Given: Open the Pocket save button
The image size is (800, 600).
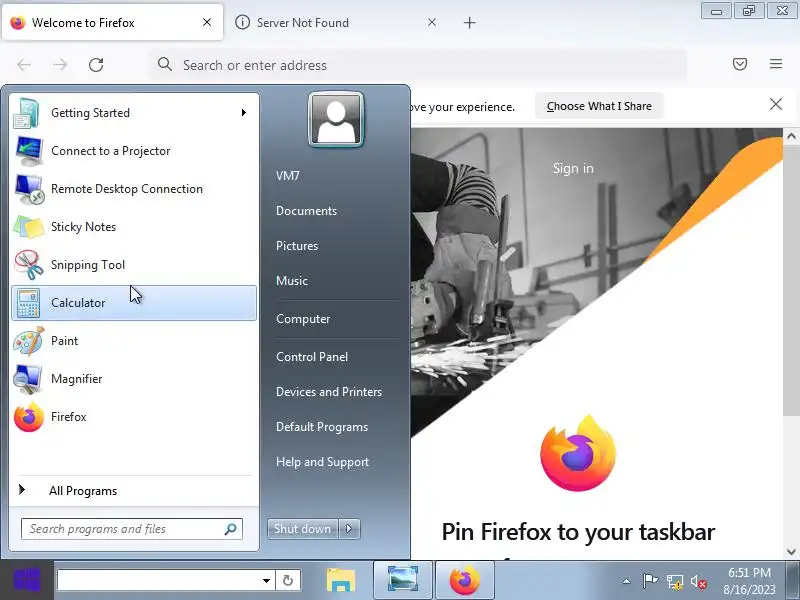Looking at the screenshot, I should click(740, 64).
